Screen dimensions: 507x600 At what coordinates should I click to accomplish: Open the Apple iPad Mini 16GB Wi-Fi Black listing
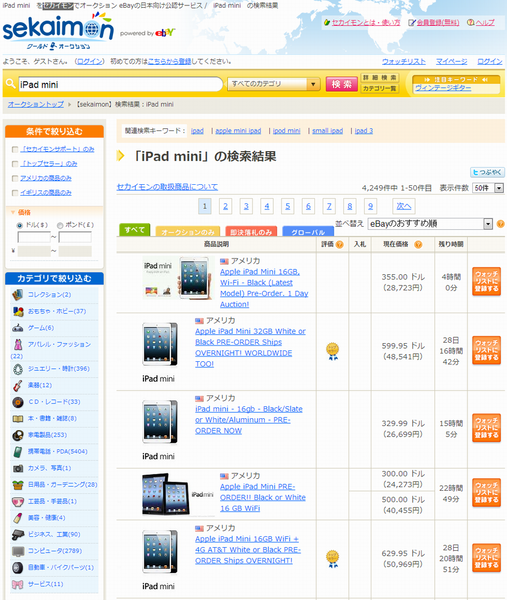coord(264,288)
